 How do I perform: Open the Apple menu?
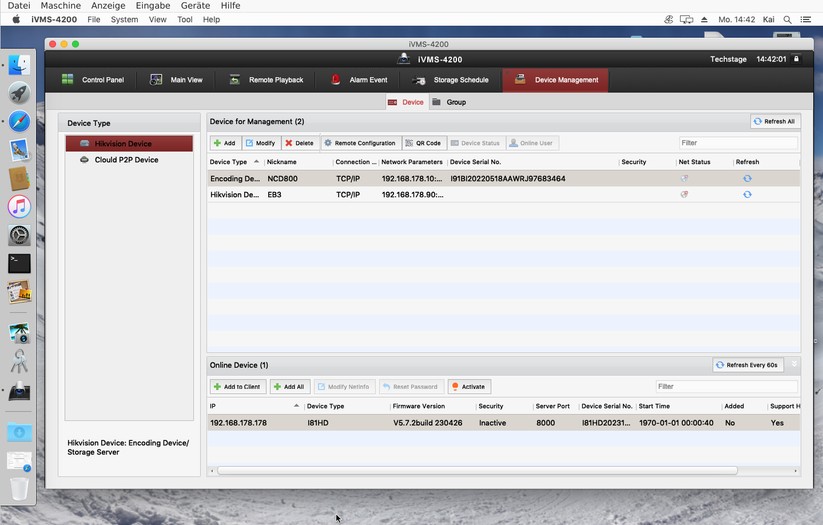pos(16,19)
